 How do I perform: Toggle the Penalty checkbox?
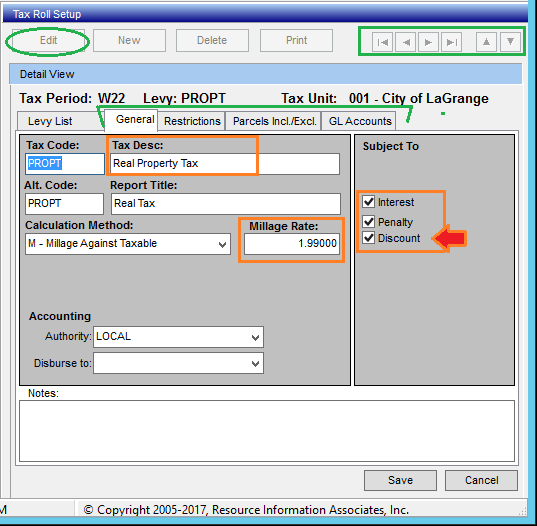tap(369, 222)
